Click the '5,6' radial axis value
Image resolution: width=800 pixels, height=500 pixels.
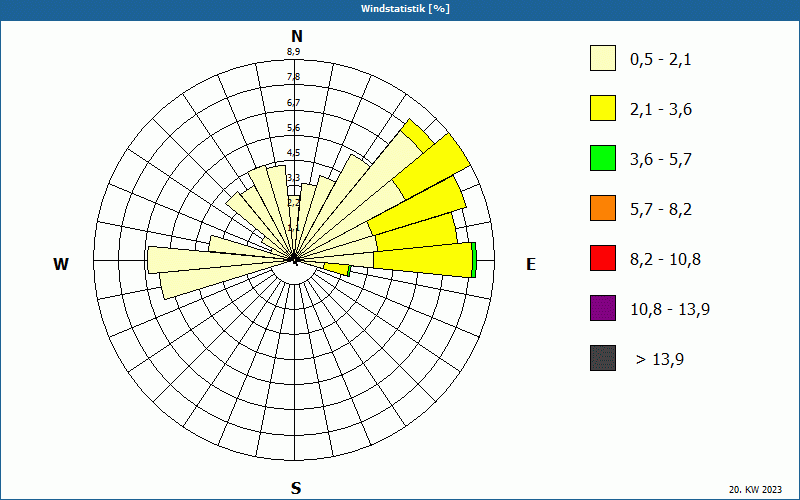click(293, 128)
